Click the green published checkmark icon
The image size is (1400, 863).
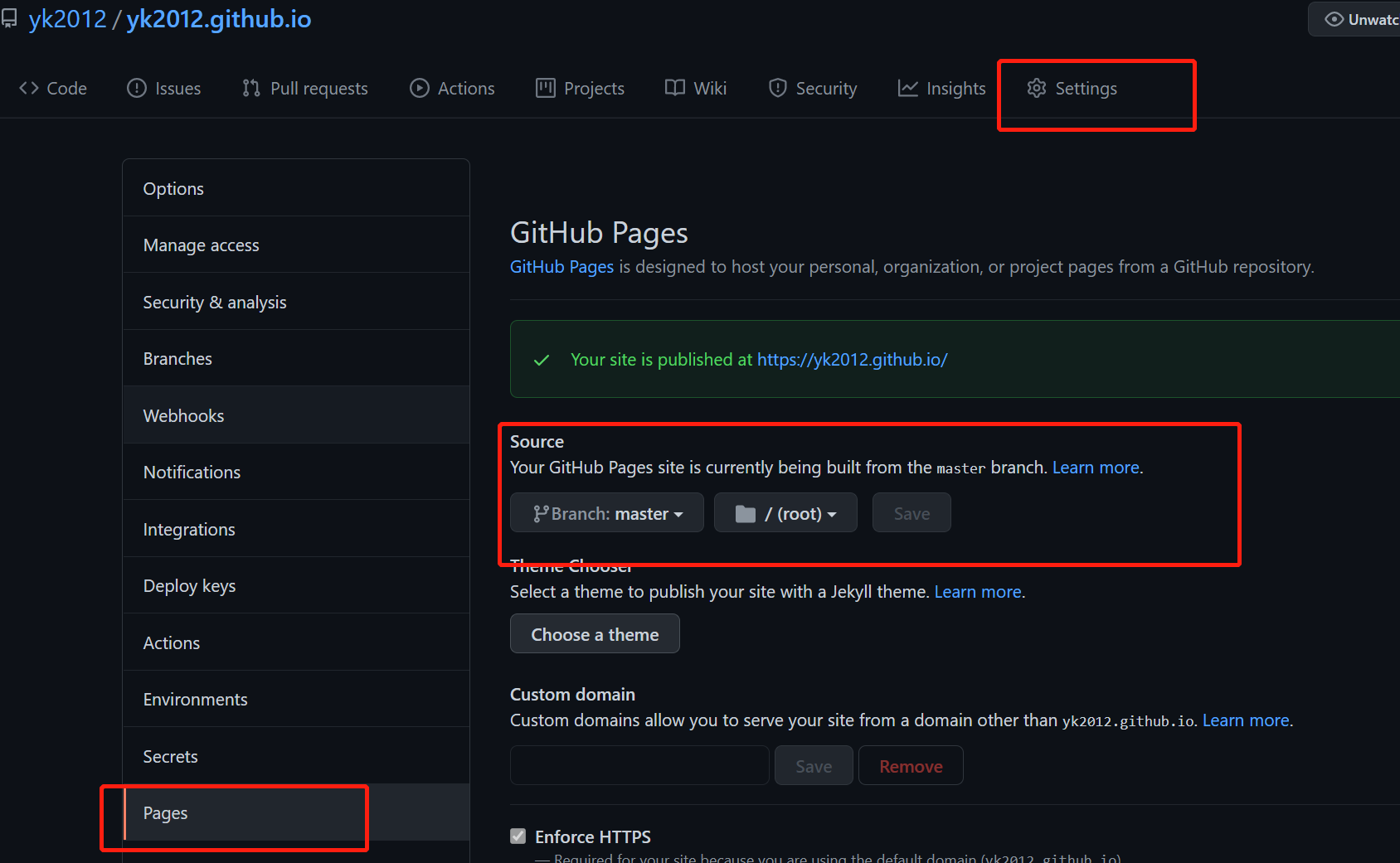click(542, 360)
